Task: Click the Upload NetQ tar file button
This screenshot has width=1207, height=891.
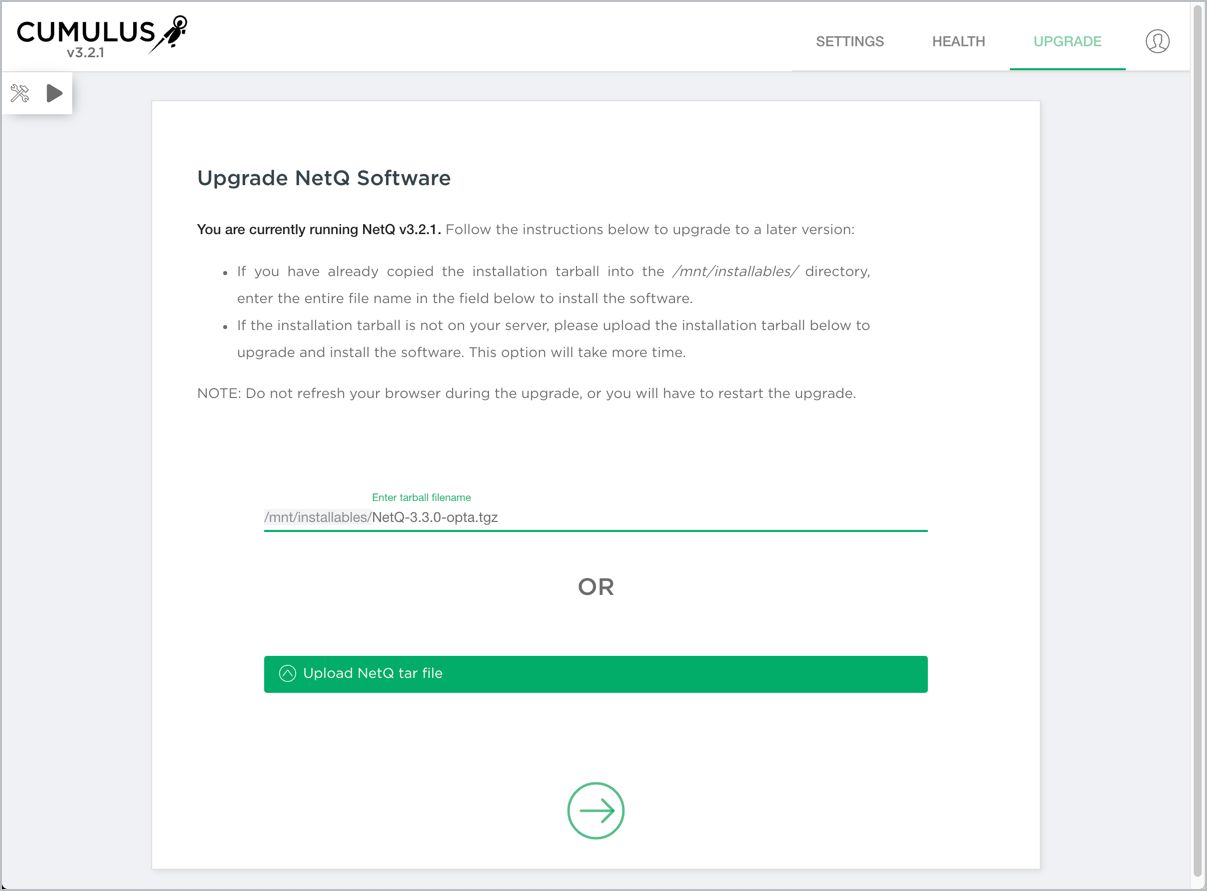Action: pyautogui.click(x=596, y=674)
